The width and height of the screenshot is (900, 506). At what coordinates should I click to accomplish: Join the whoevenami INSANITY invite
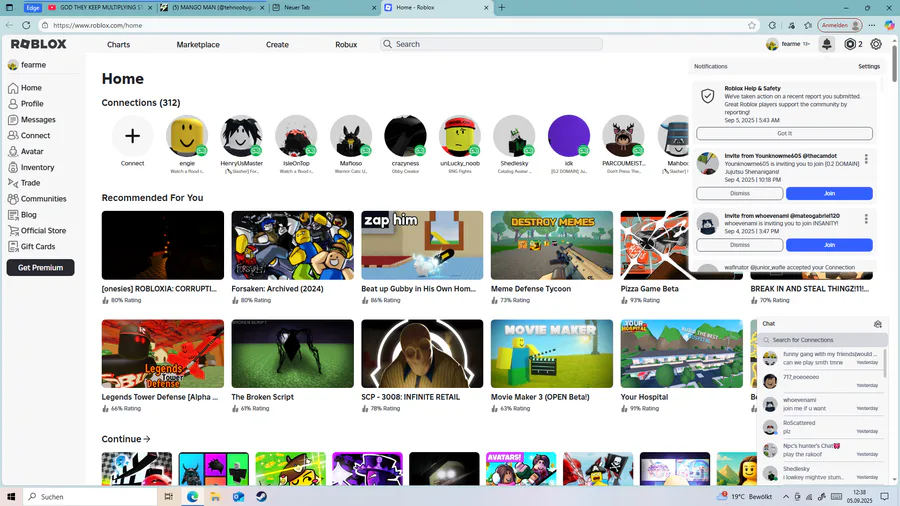click(829, 245)
